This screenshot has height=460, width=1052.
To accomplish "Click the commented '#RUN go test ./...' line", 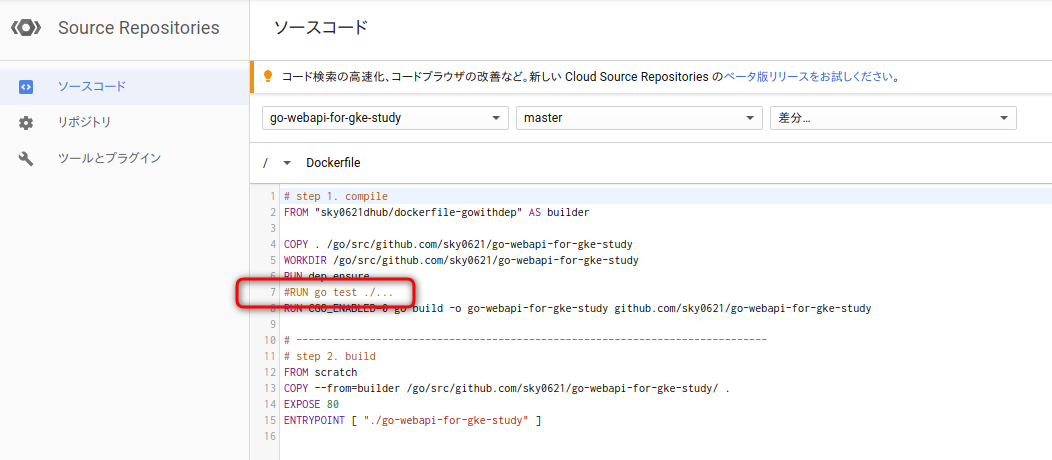I will 338,292.
